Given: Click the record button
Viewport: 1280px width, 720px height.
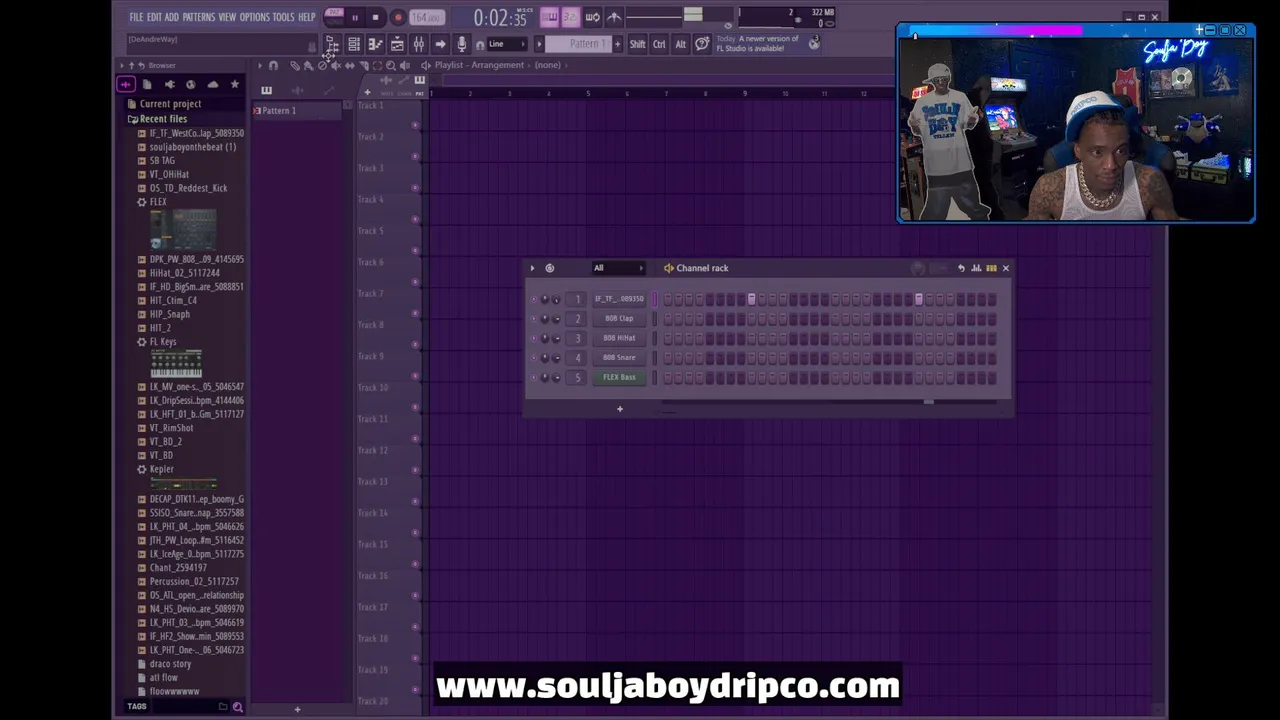Looking at the screenshot, I should pyautogui.click(x=397, y=17).
